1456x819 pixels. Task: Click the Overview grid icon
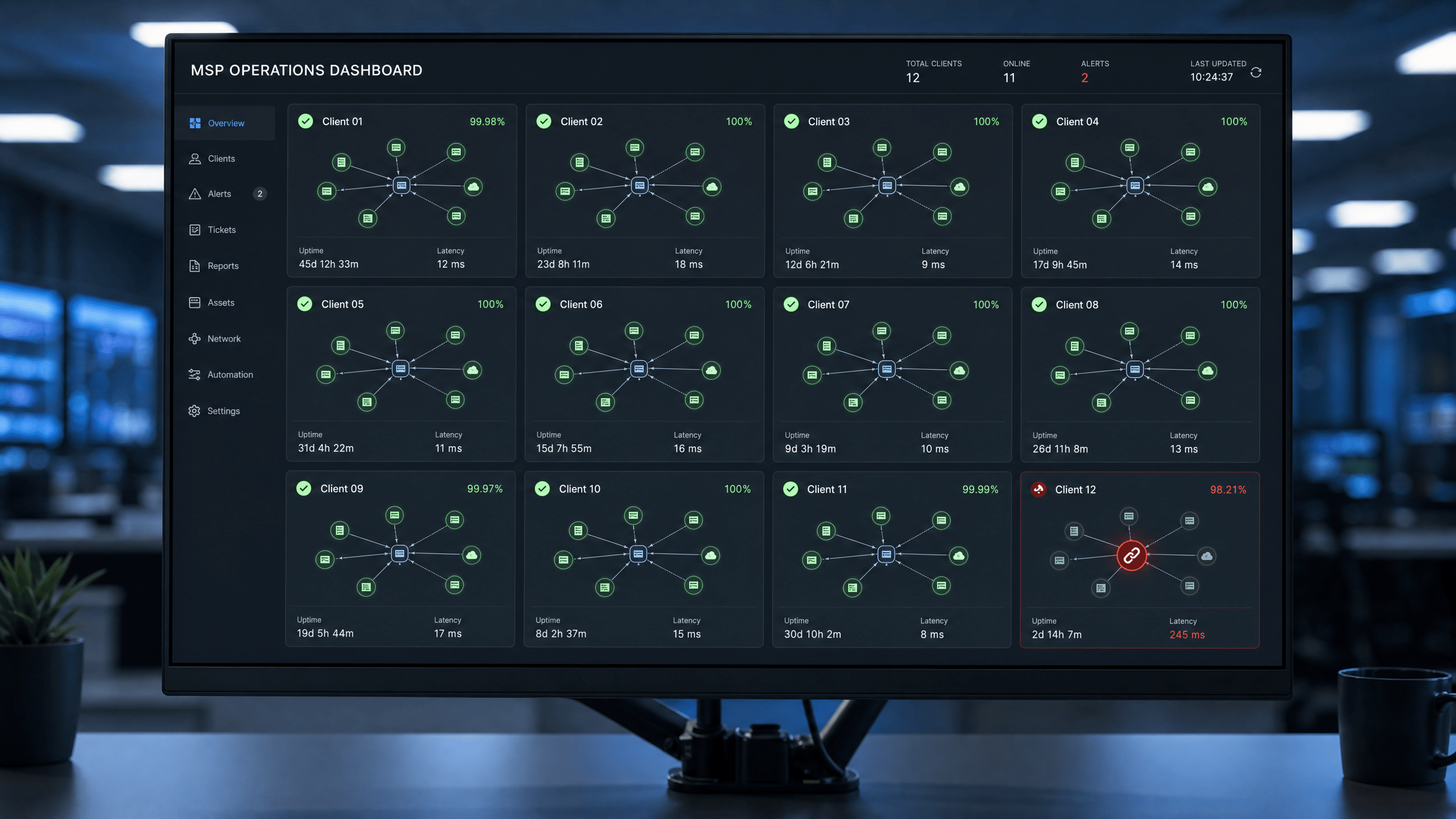pyautogui.click(x=195, y=123)
